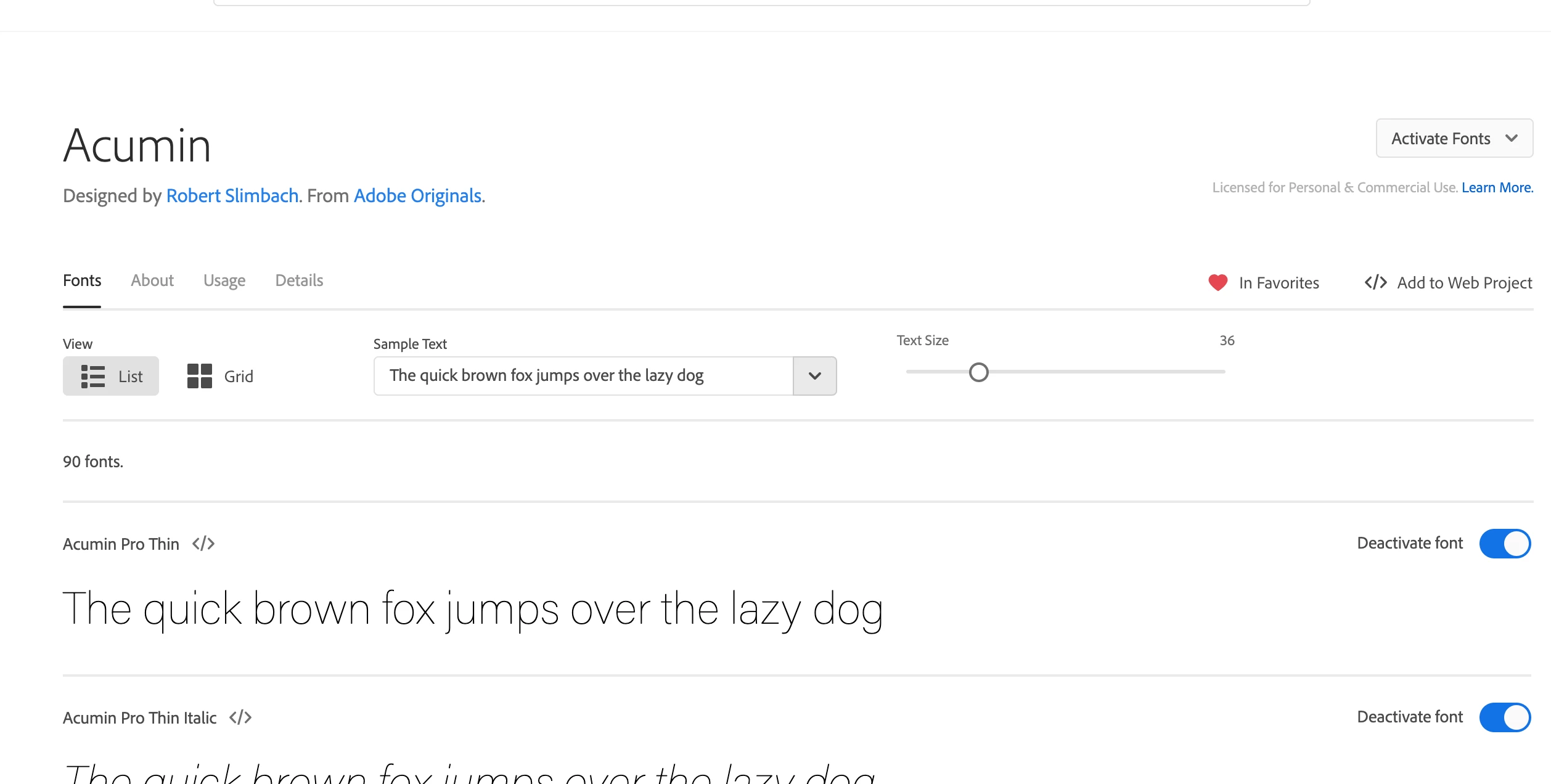Image resolution: width=1551 pixels, height=784 pixels.
Task: Click the Learn More licensing link
Action: click(1497, 187)
